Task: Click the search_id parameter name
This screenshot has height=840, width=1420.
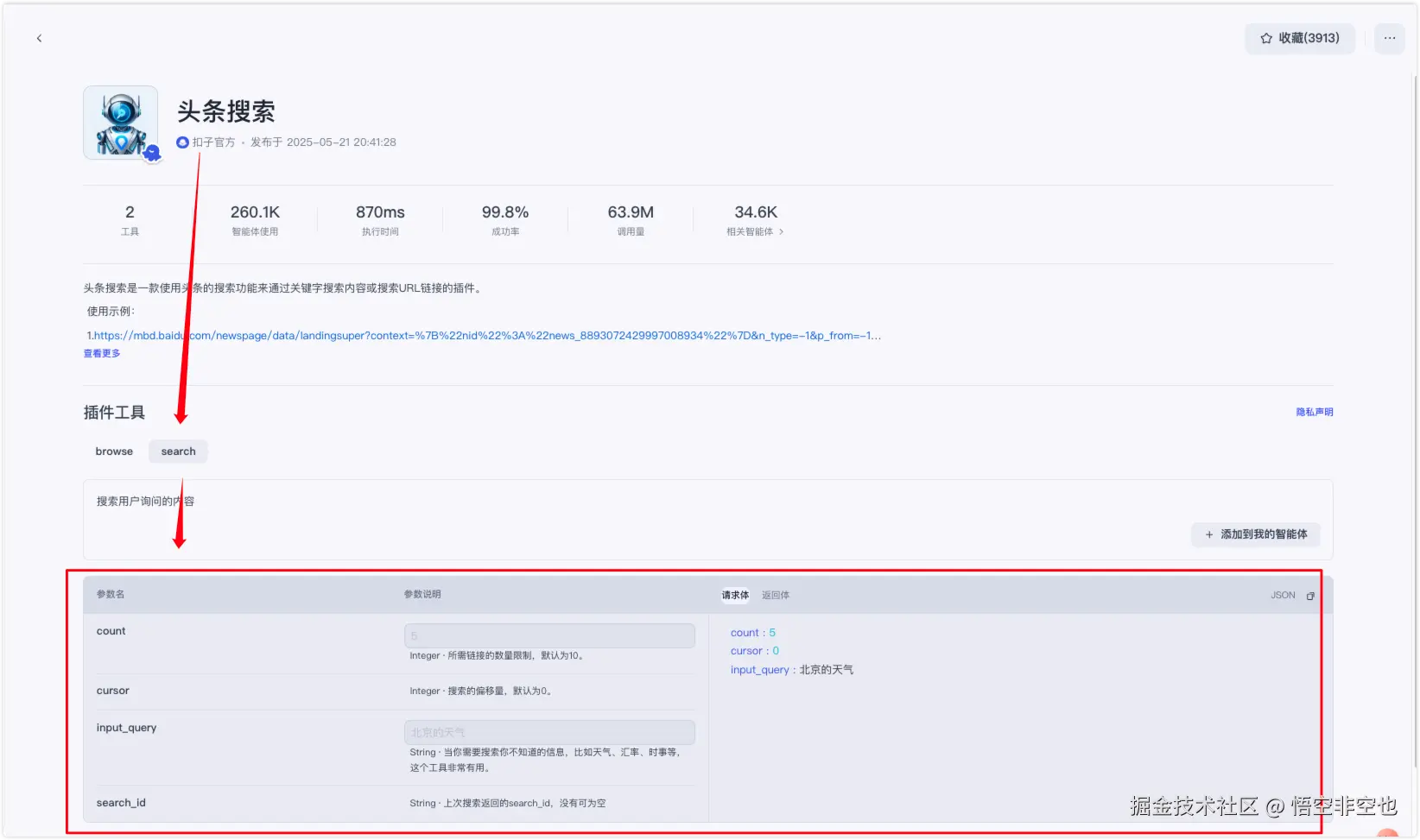Action: [121, 804]
